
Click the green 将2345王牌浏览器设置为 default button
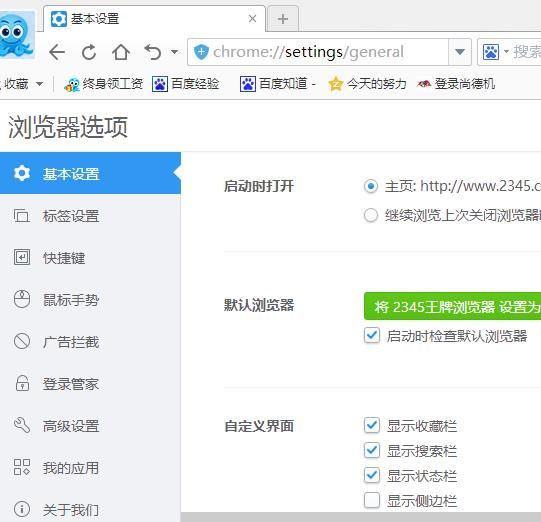(452, 306)
